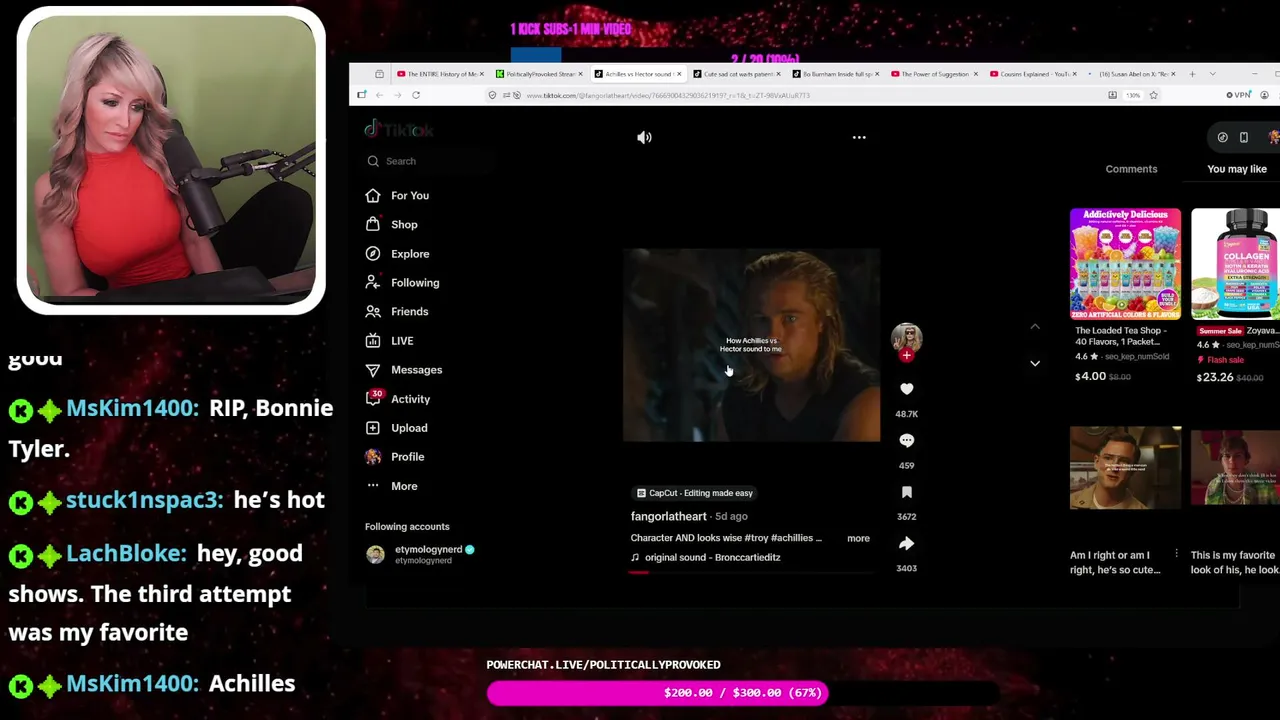1280x720 pixels.
Task: Switch to the Cute sad cat browser tab
Action: pyautogui.click(x=736, y=74)
